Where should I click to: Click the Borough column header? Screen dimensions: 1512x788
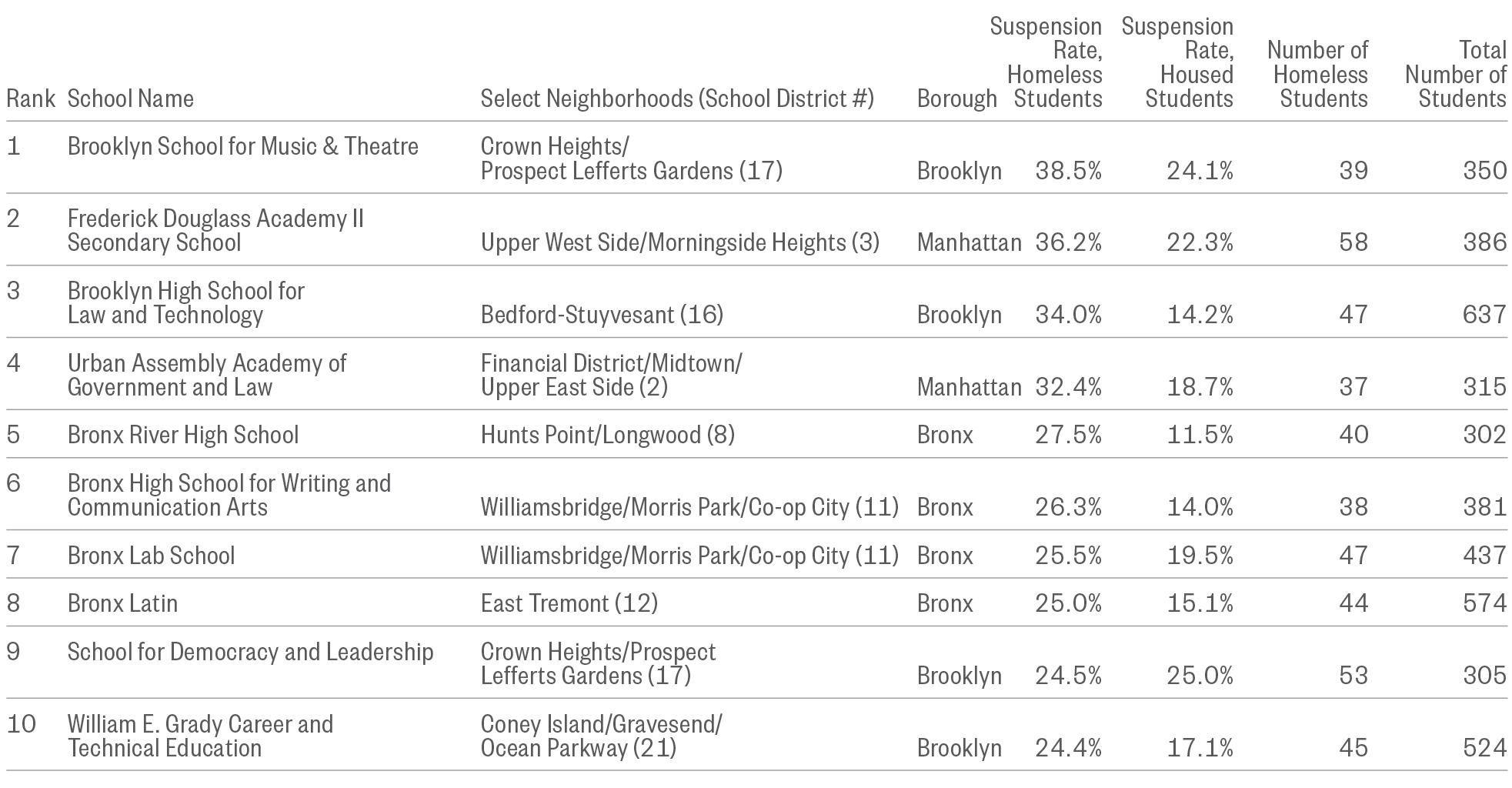tap(956, 98)
